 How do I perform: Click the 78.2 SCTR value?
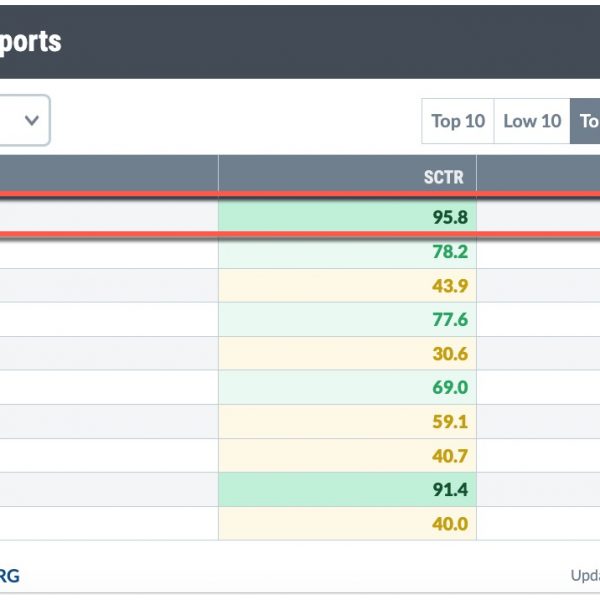click(450, 251)
